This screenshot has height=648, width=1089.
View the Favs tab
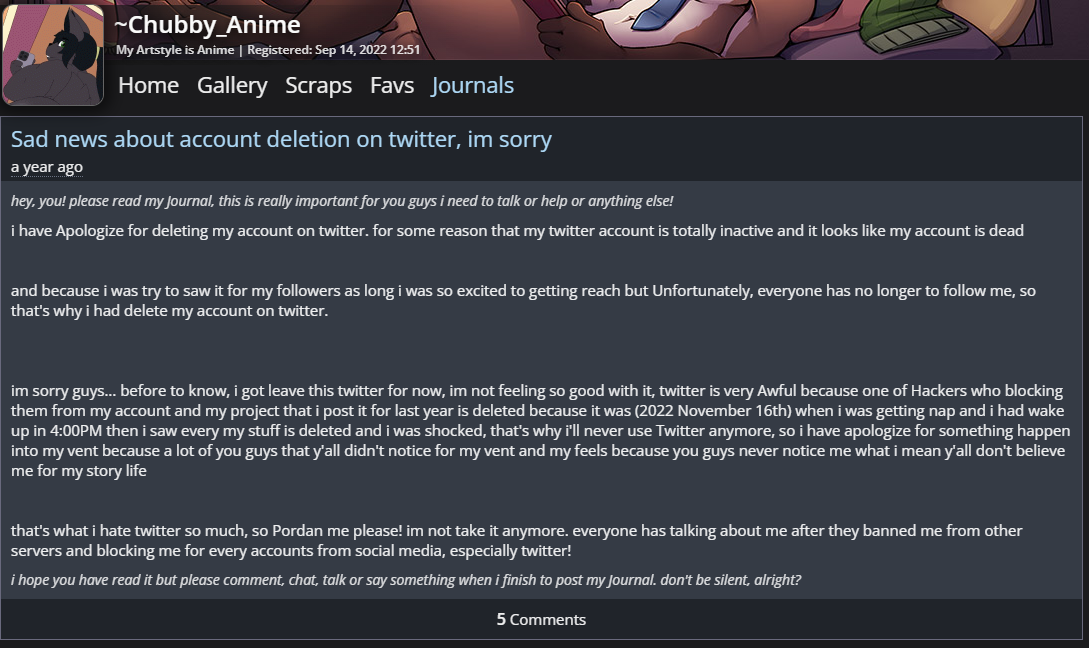(x=392, y=86)
